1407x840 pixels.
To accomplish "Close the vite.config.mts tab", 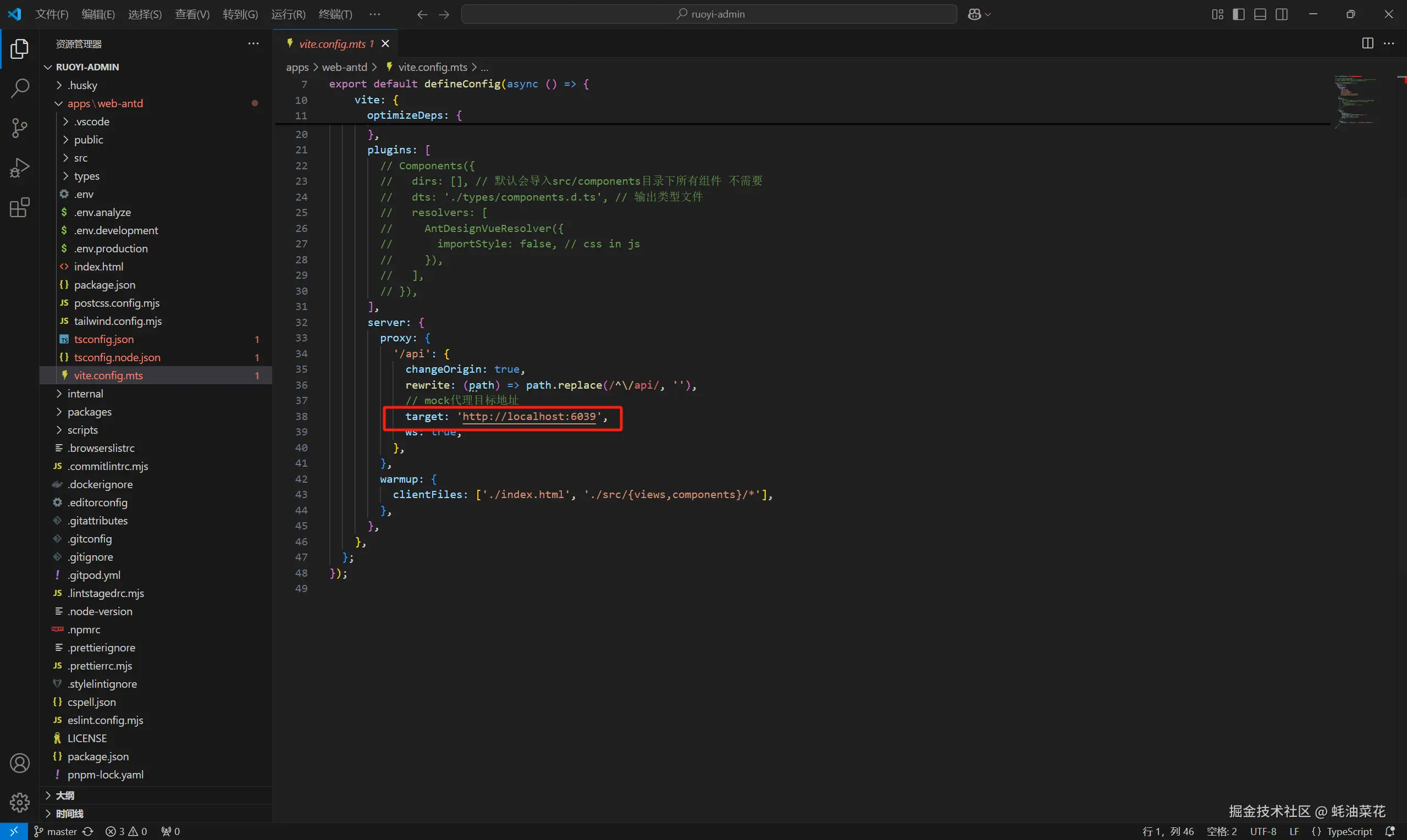I will tap(385, 43).
